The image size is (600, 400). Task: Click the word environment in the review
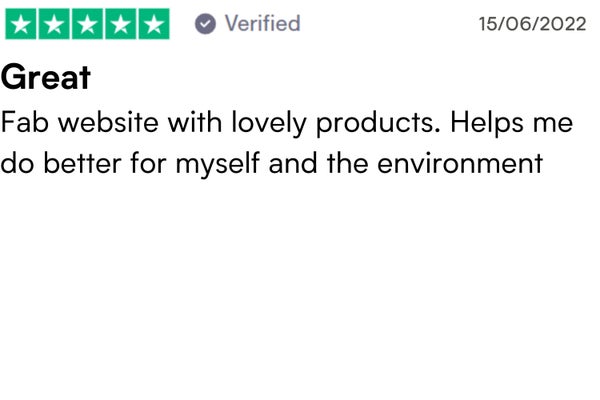(x=460, y=163)
